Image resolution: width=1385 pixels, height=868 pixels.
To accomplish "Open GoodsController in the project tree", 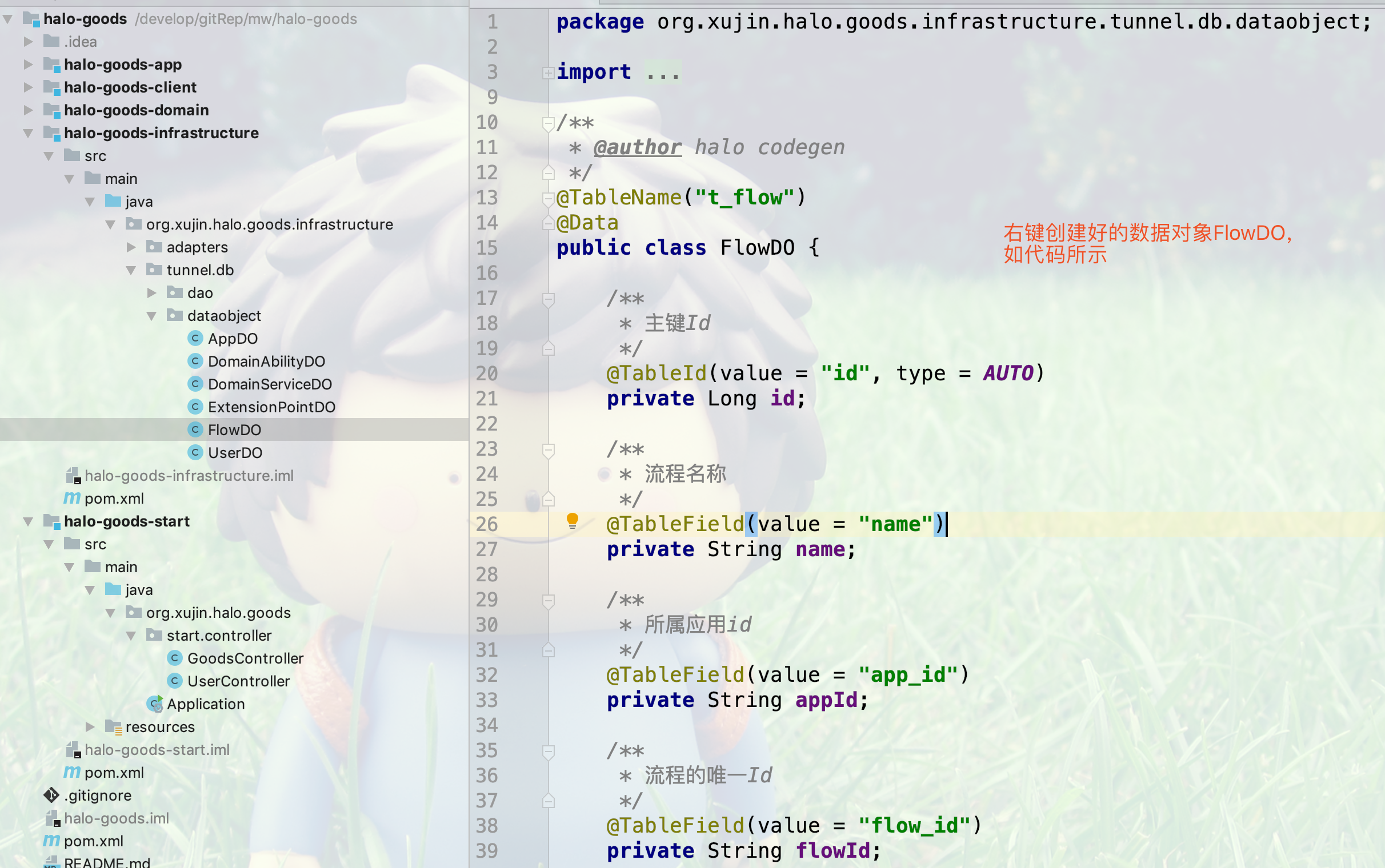I will tap(245, 658).
